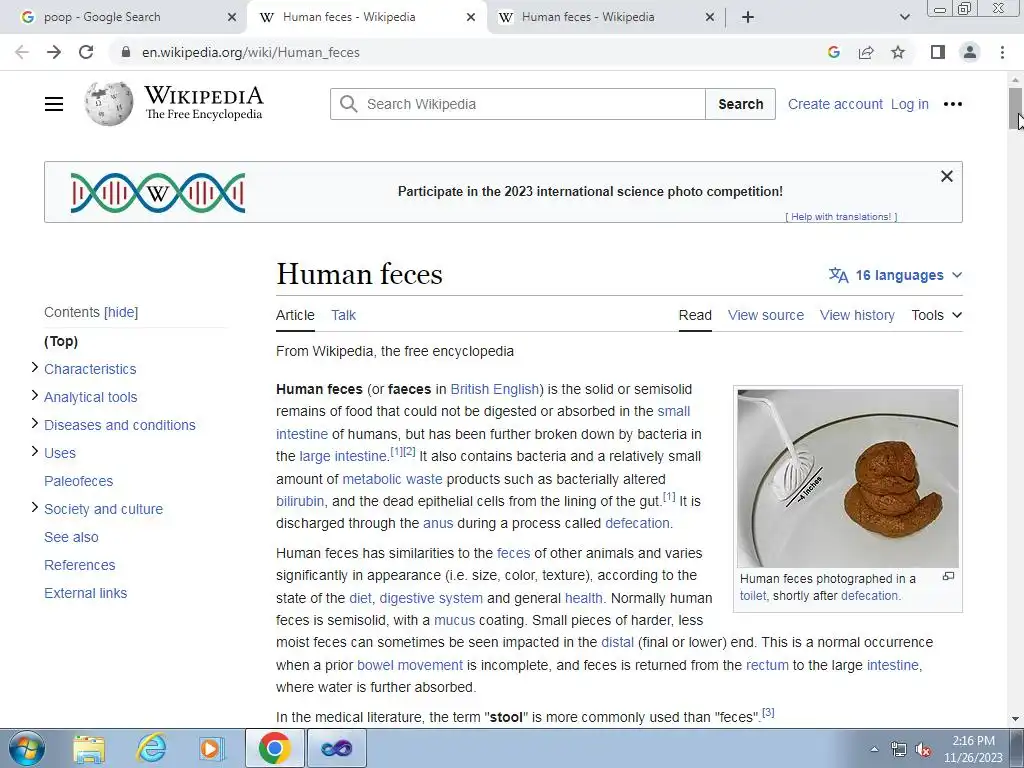Open File Explorer from the taskbar
This screenshot has height=768, width=1024.
click(89, 748)
